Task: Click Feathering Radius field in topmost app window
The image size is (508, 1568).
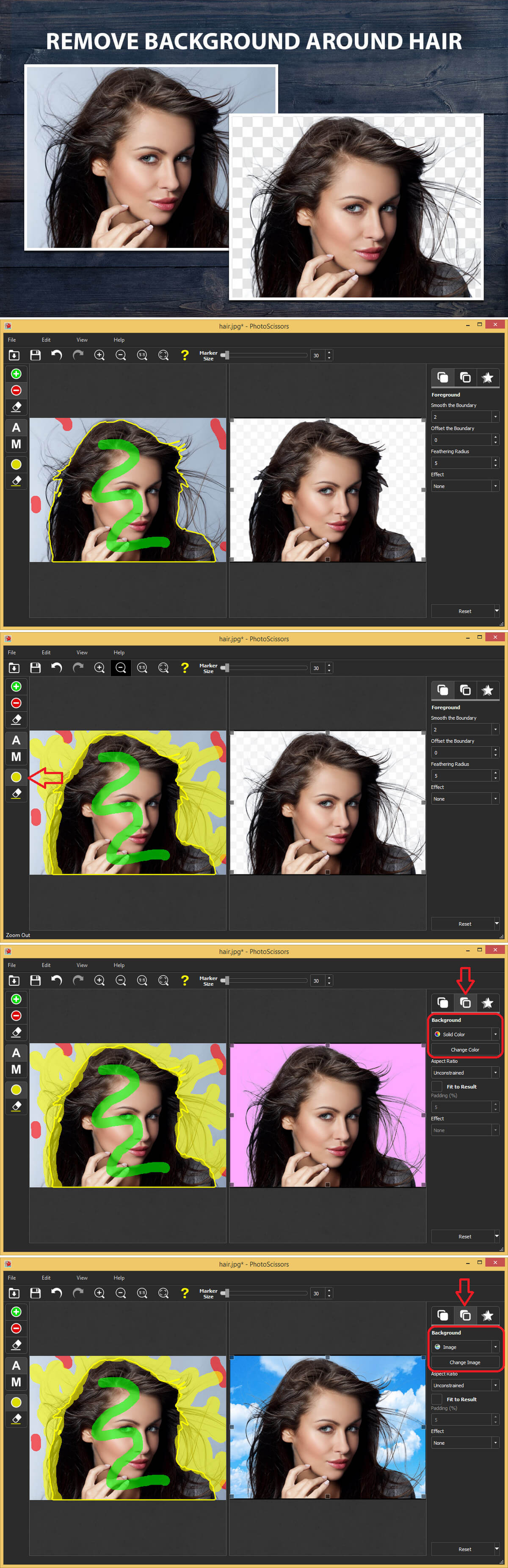Action: point(461,463)
